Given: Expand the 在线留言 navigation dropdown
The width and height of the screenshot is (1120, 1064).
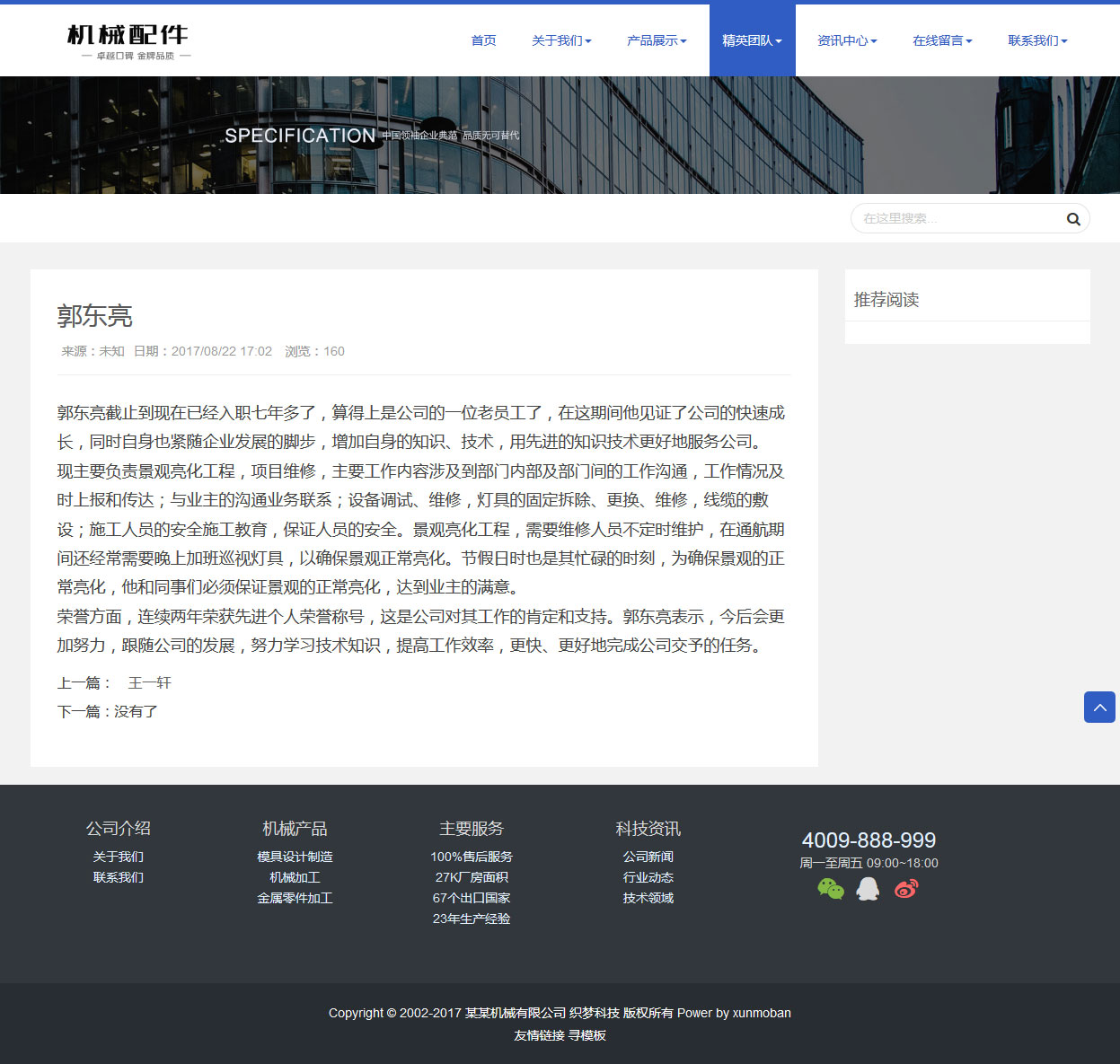Looking at the screenshot, I should 942,40.
